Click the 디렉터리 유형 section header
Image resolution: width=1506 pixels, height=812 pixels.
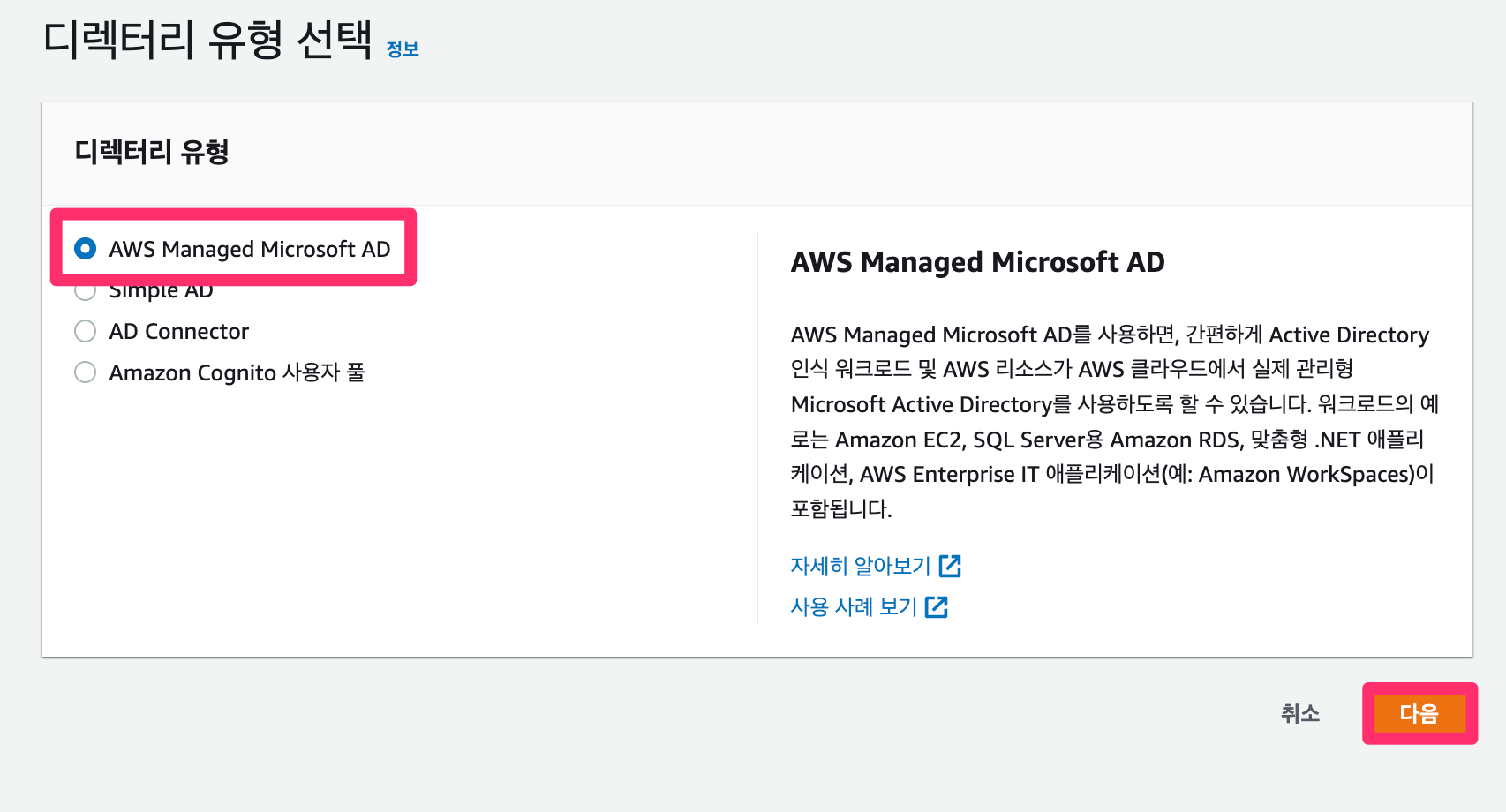click(152, 152)
